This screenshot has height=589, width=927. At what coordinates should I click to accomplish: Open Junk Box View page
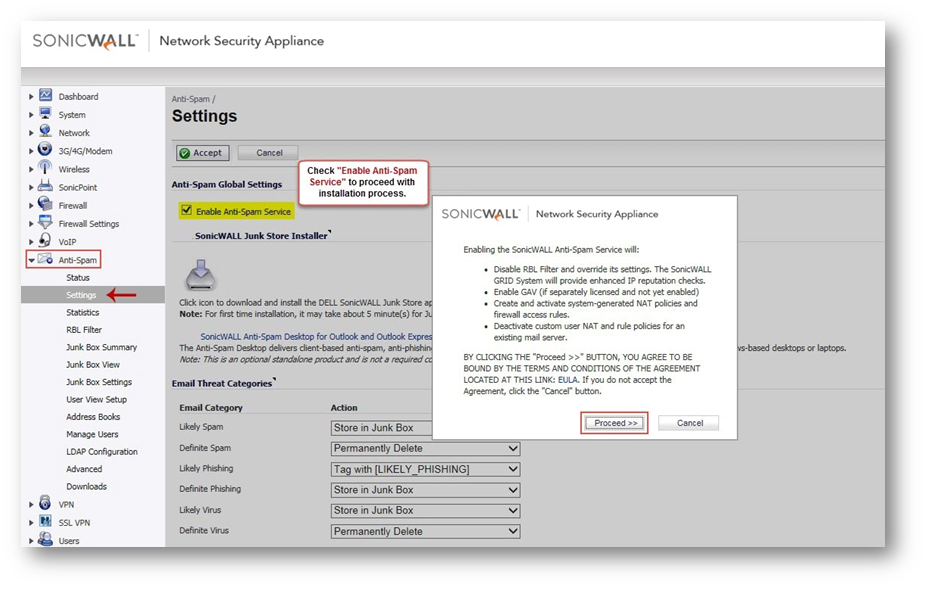[x=92, y=364]
